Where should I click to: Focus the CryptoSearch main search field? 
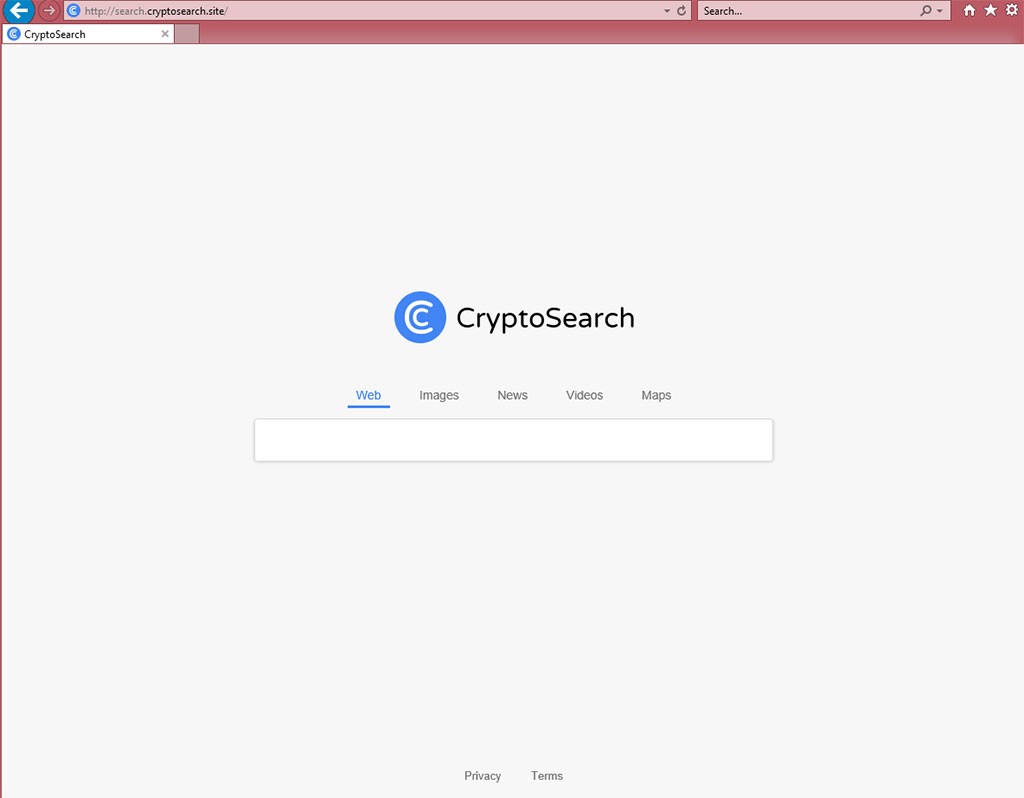pos(513,440)
